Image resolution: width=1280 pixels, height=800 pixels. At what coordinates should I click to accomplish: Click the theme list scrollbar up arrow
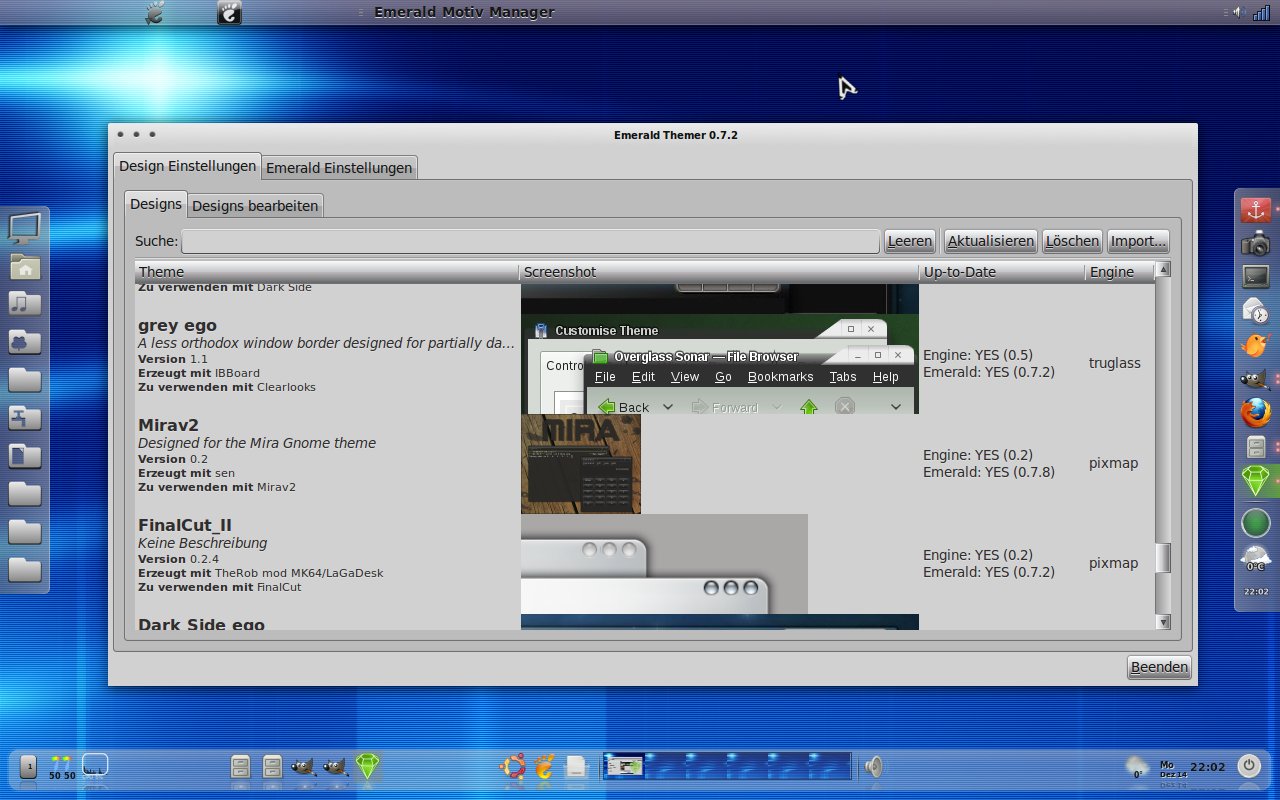coord(1163,270)
